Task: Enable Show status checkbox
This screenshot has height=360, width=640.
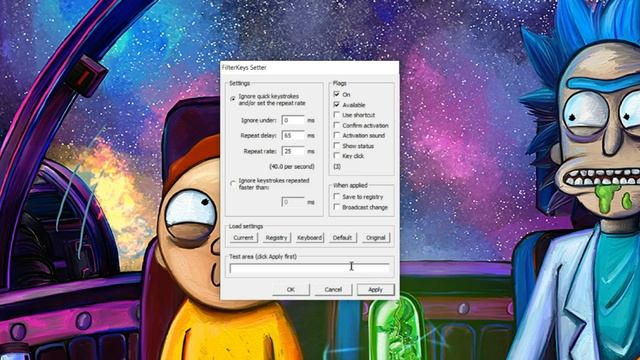Action: [x=337, y=145]
